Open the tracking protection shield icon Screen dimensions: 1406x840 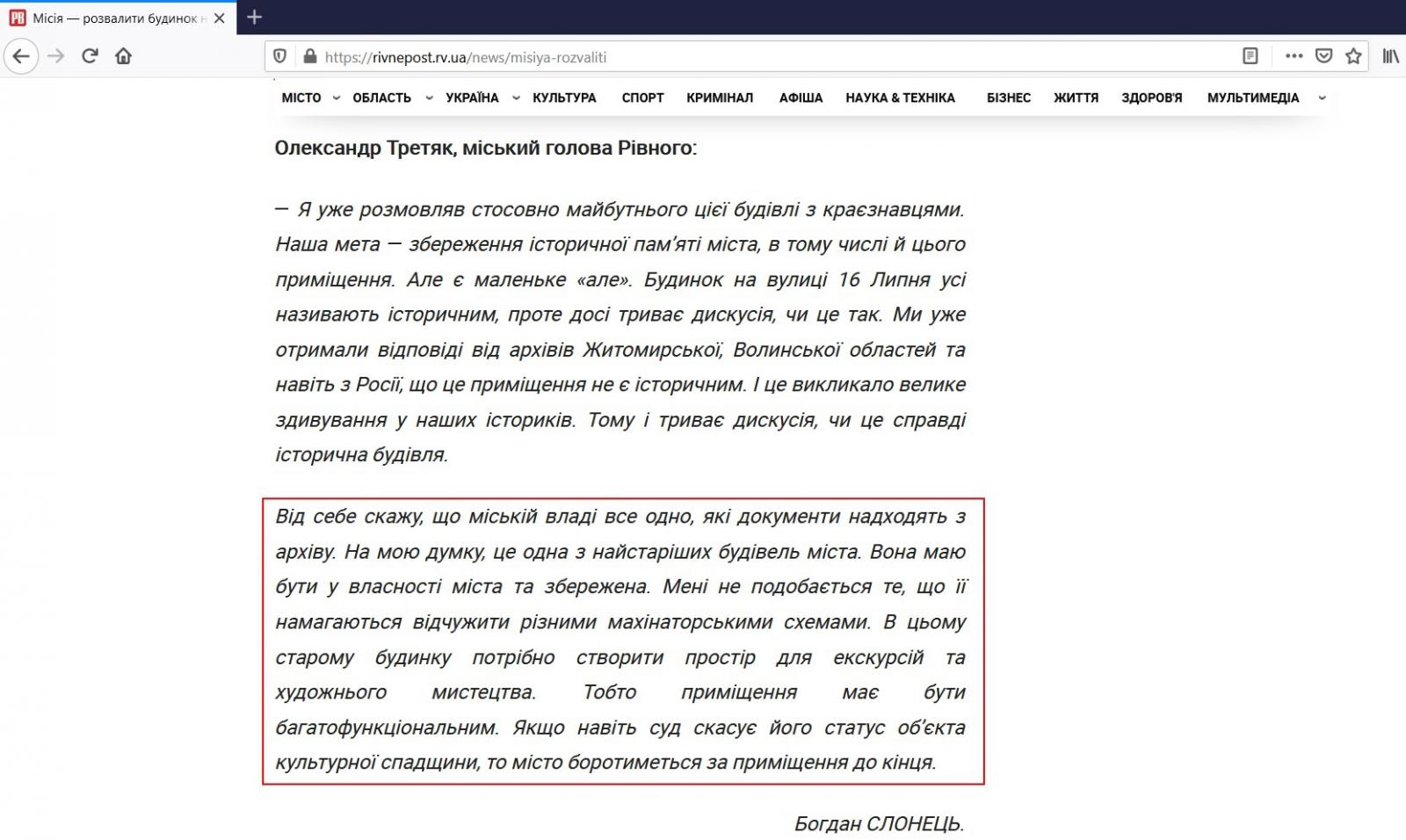coord(279,56)
